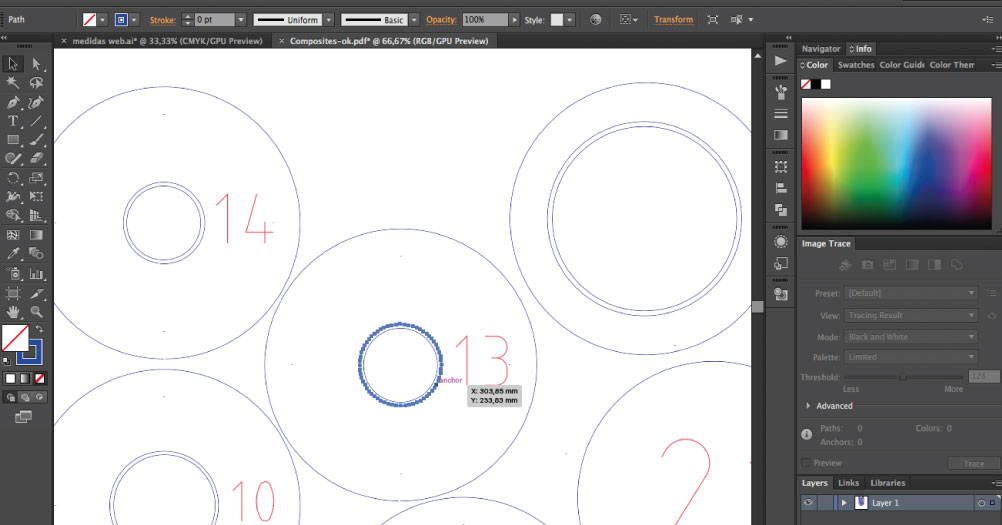Expand the Advanced section in Image Trace
Screen dimensions: 1002x525
click(x=808, y=406)
